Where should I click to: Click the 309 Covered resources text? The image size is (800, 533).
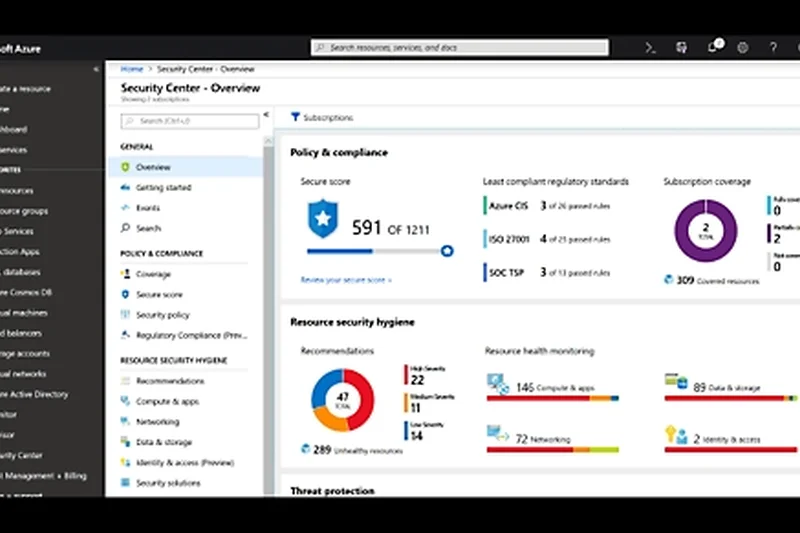coord(717,280)
